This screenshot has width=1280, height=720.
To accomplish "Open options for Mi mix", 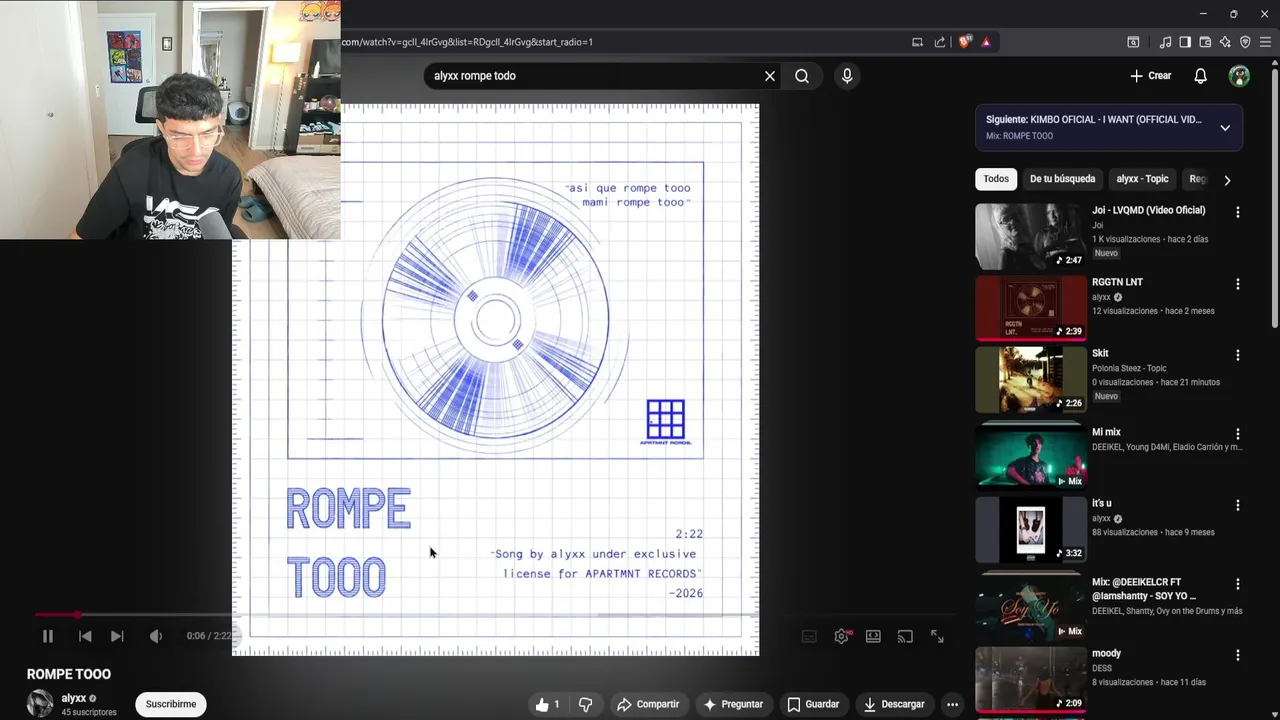I will [1238, 434].
